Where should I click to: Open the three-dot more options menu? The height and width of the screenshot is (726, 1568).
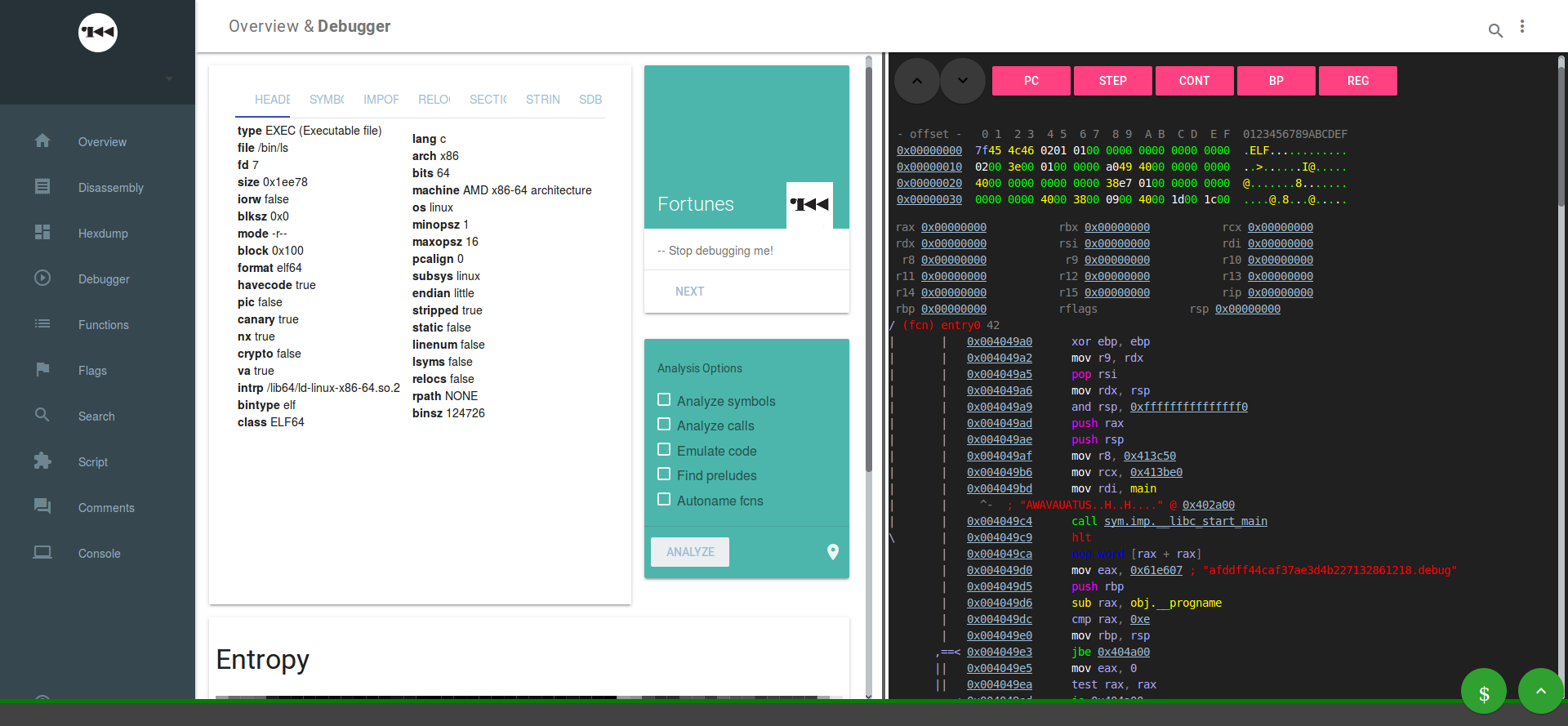click(1522, 27)
